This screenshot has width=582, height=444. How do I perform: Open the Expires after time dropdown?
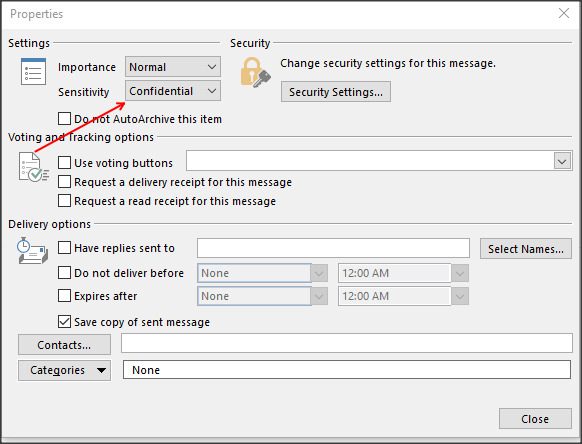coord(460,296)
